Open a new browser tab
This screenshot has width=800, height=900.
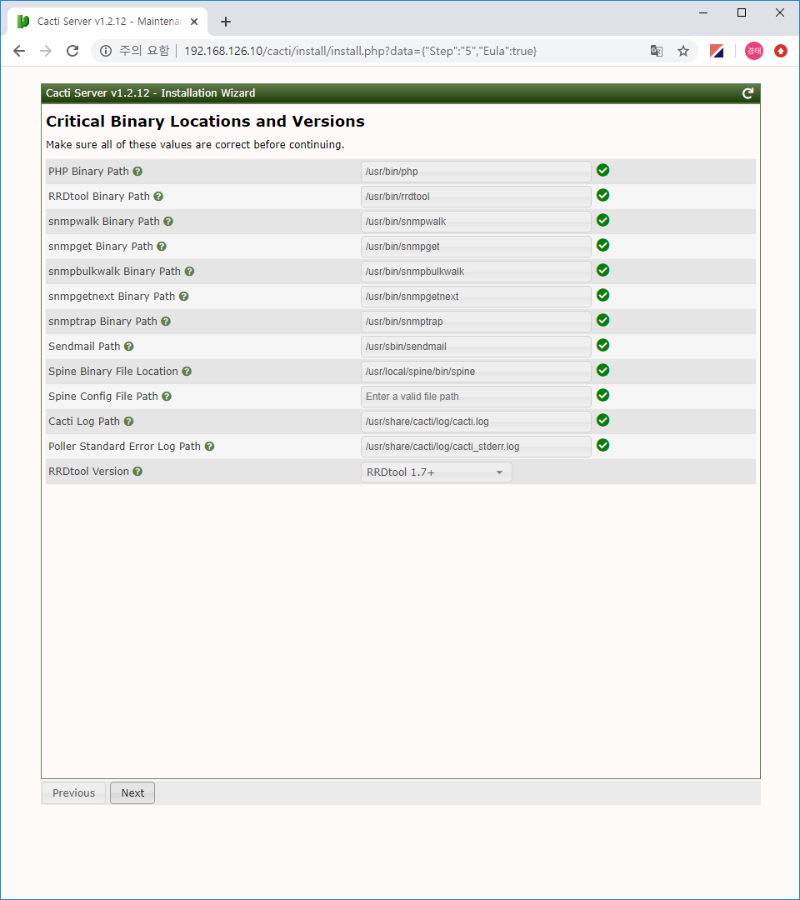tap(226, 21)
